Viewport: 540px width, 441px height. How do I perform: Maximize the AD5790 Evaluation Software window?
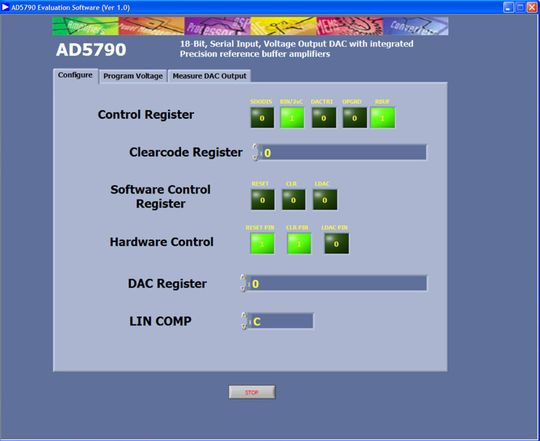click(520, 7)
